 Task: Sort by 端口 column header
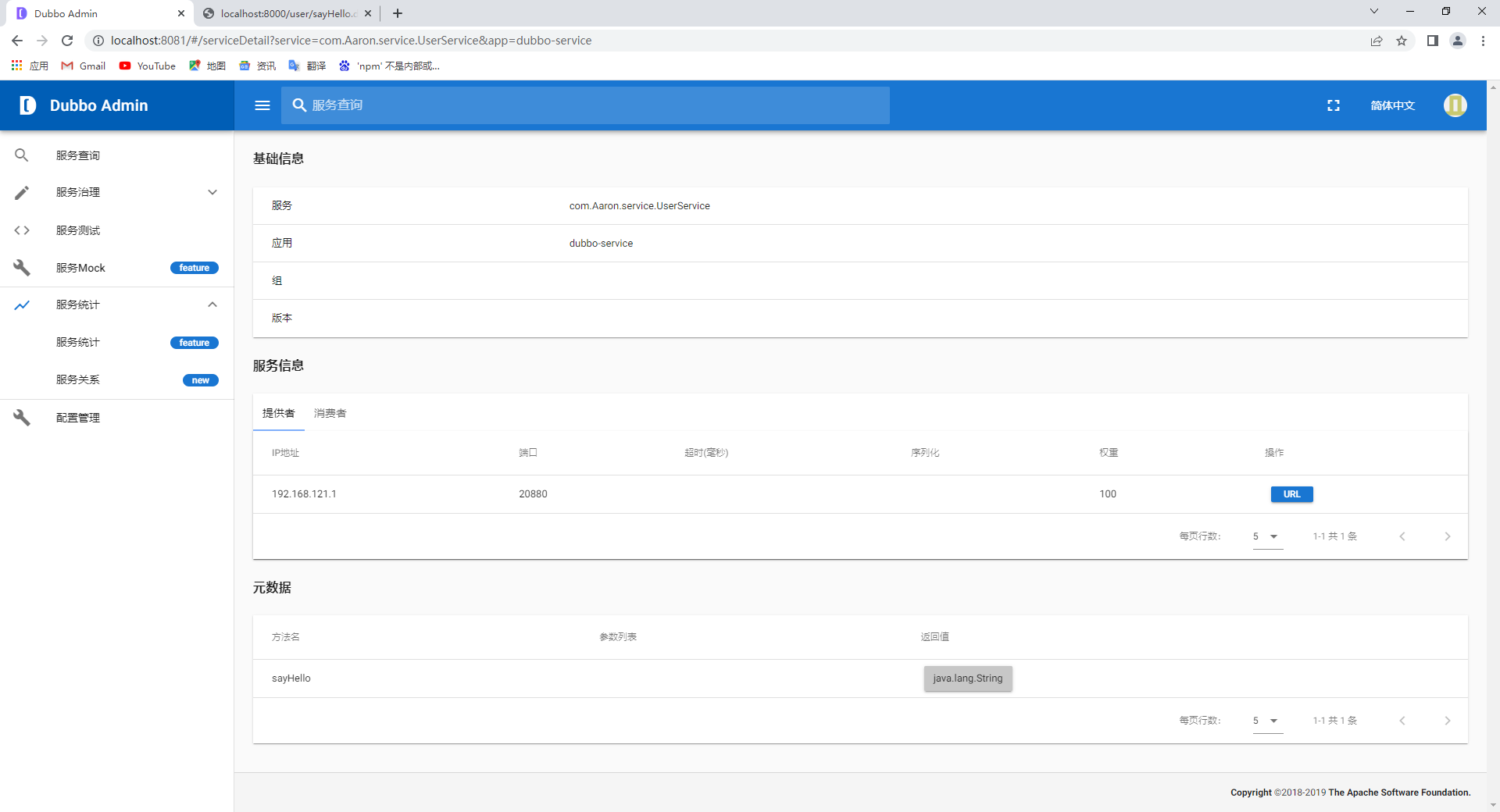point(528,453)
